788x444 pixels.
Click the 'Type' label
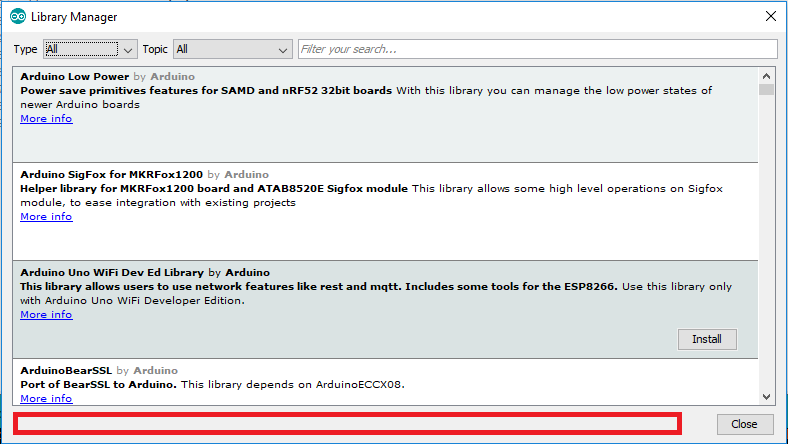coord(26,49)
